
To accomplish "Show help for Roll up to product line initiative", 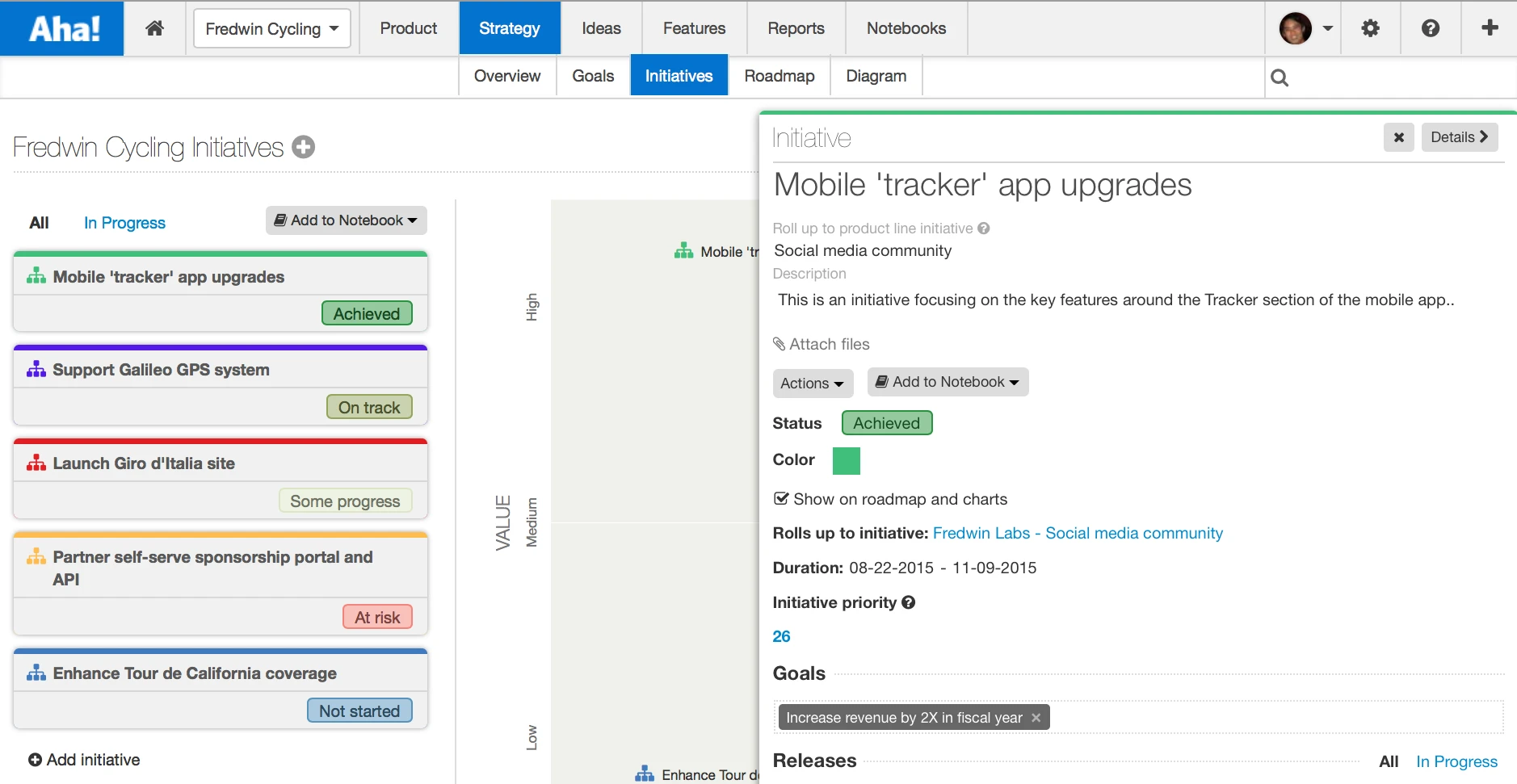I will (983, 228).
